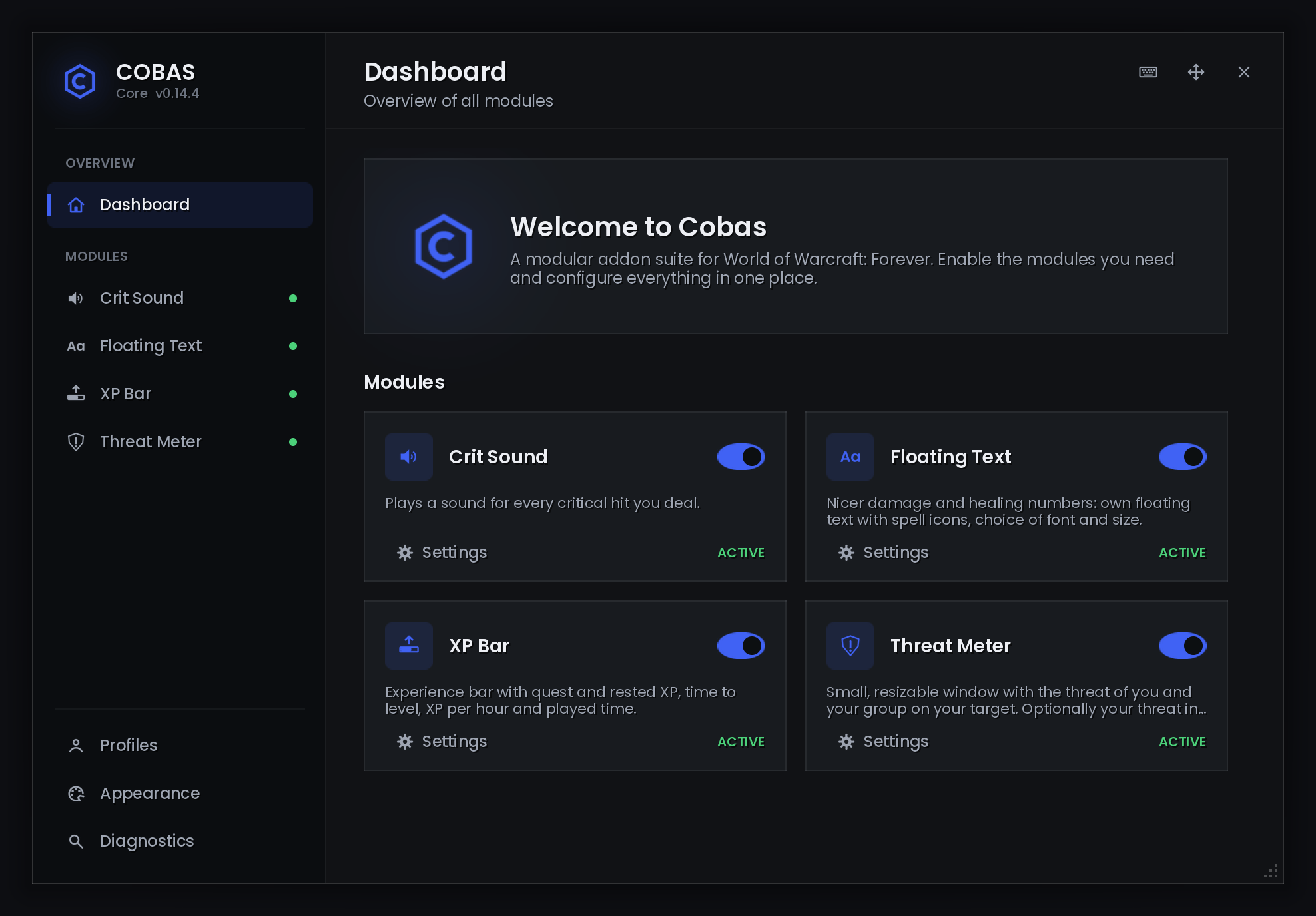Select Dashboard in the sidebar

180,205
